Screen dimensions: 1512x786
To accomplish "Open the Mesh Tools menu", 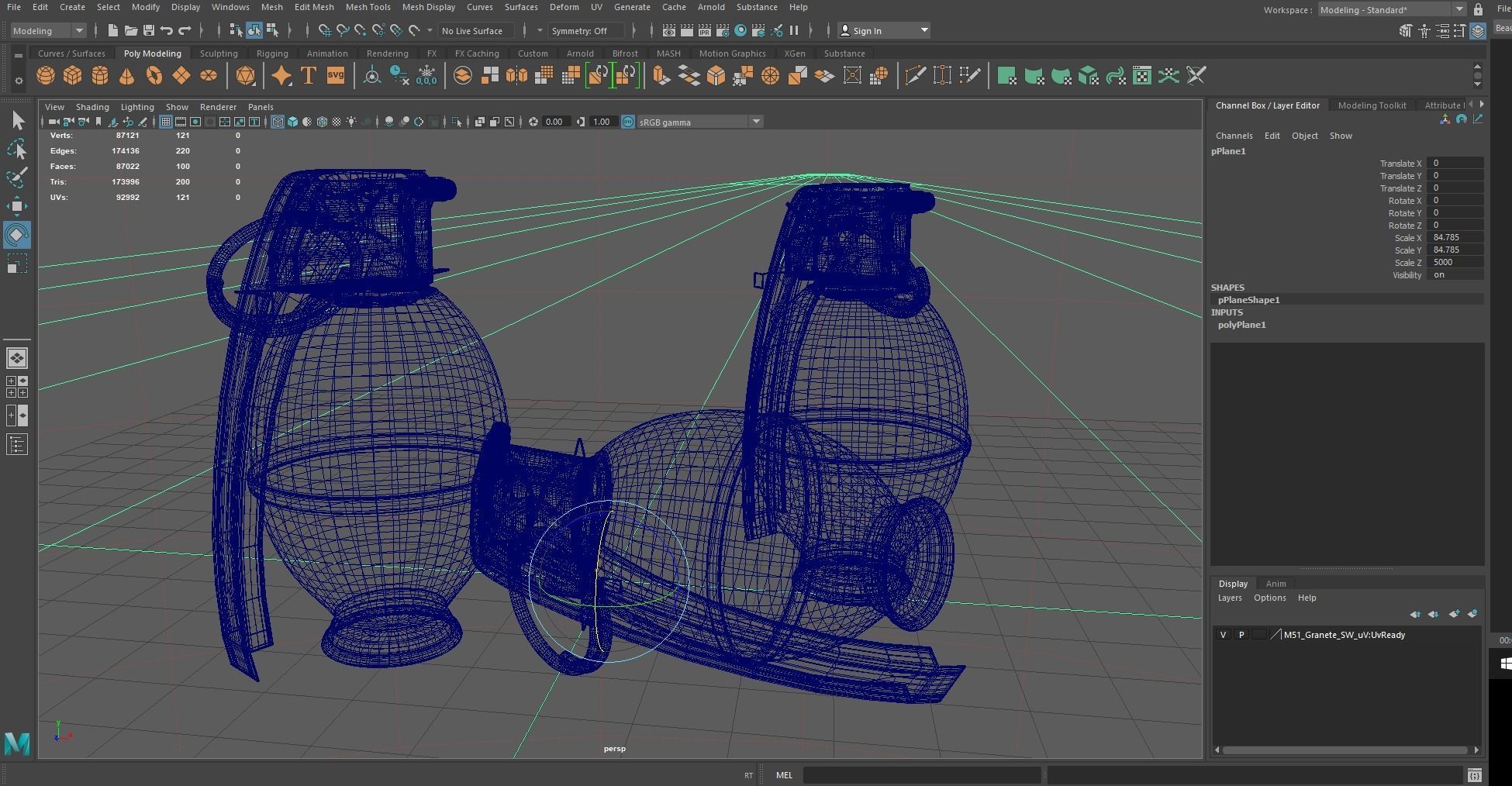I will (x=368, y=7).
